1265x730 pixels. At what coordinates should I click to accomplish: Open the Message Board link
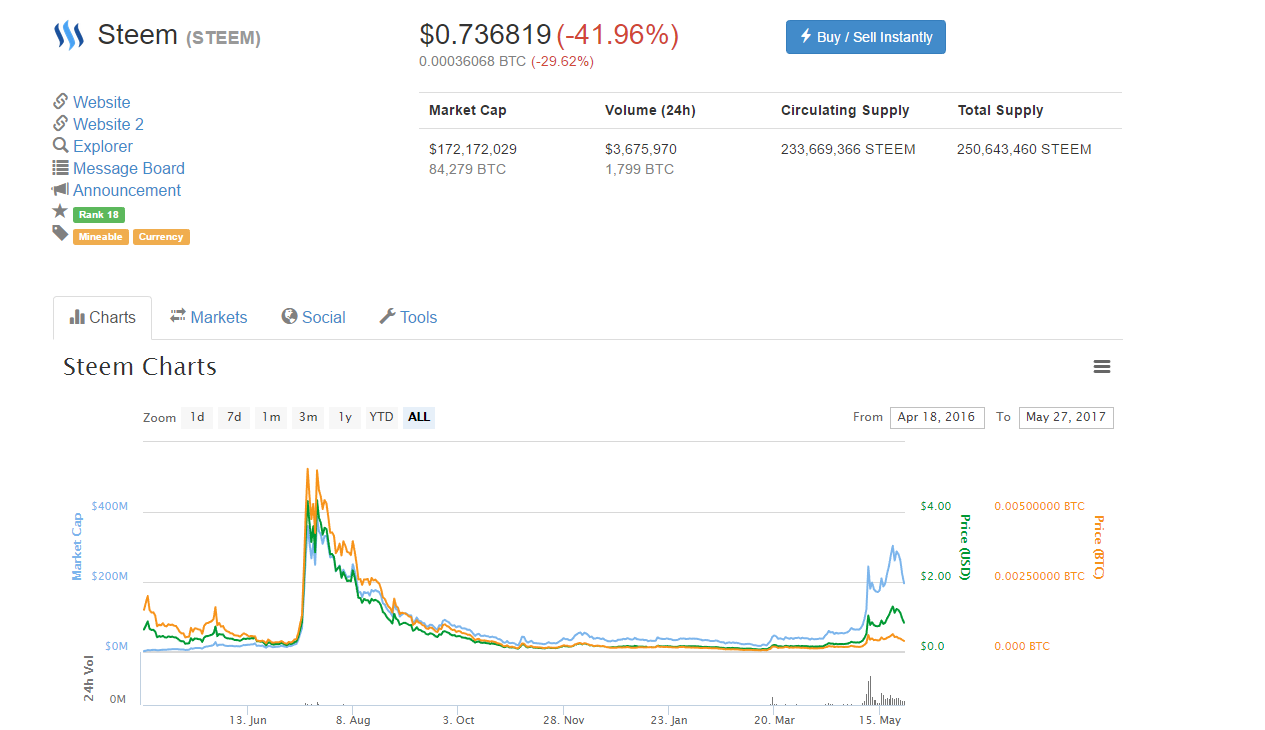(129, 168)
